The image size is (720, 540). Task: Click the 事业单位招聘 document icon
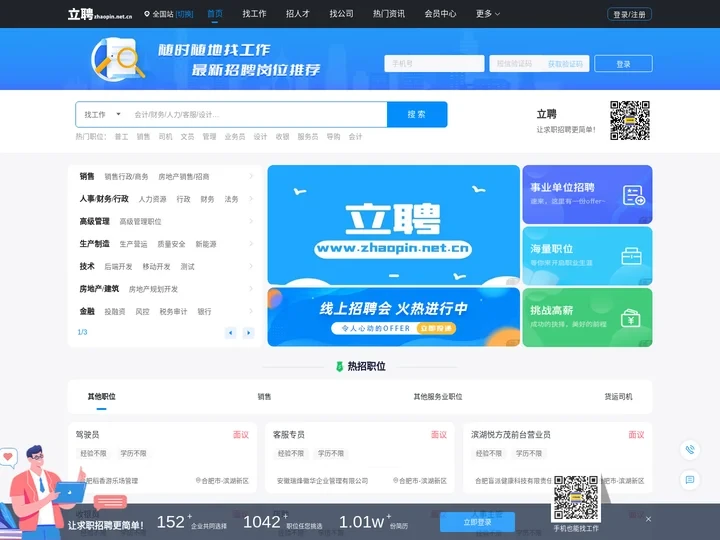coord(634,195)
